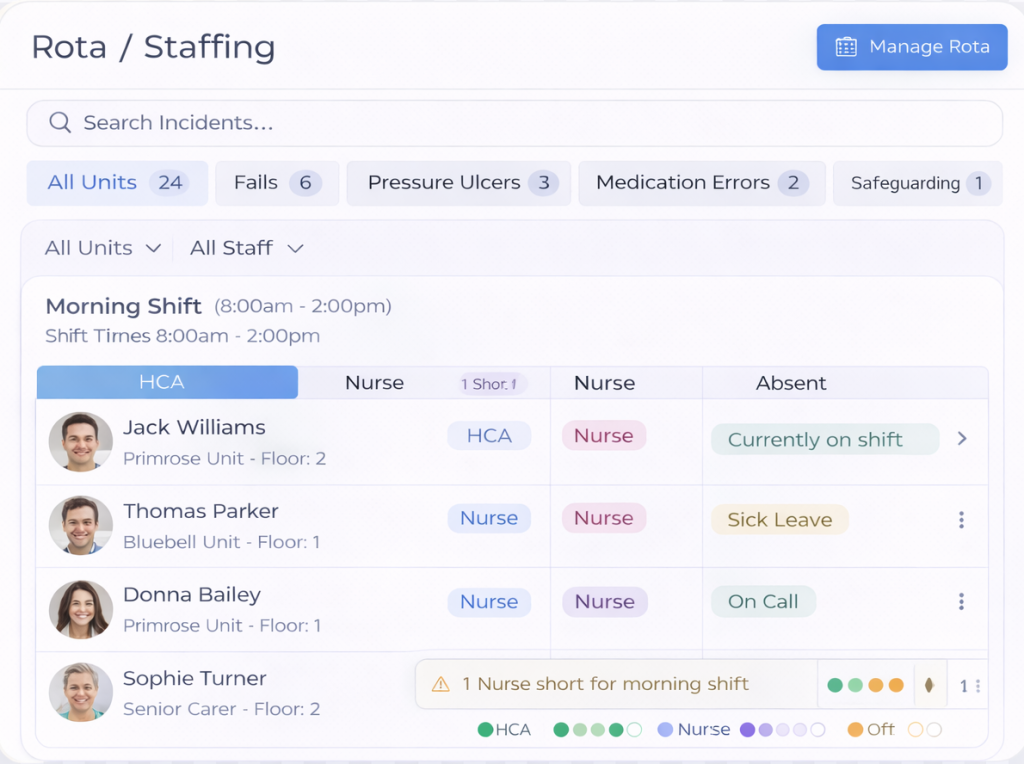
Task: Click the warning triangle icon
Action: [441, 684]
